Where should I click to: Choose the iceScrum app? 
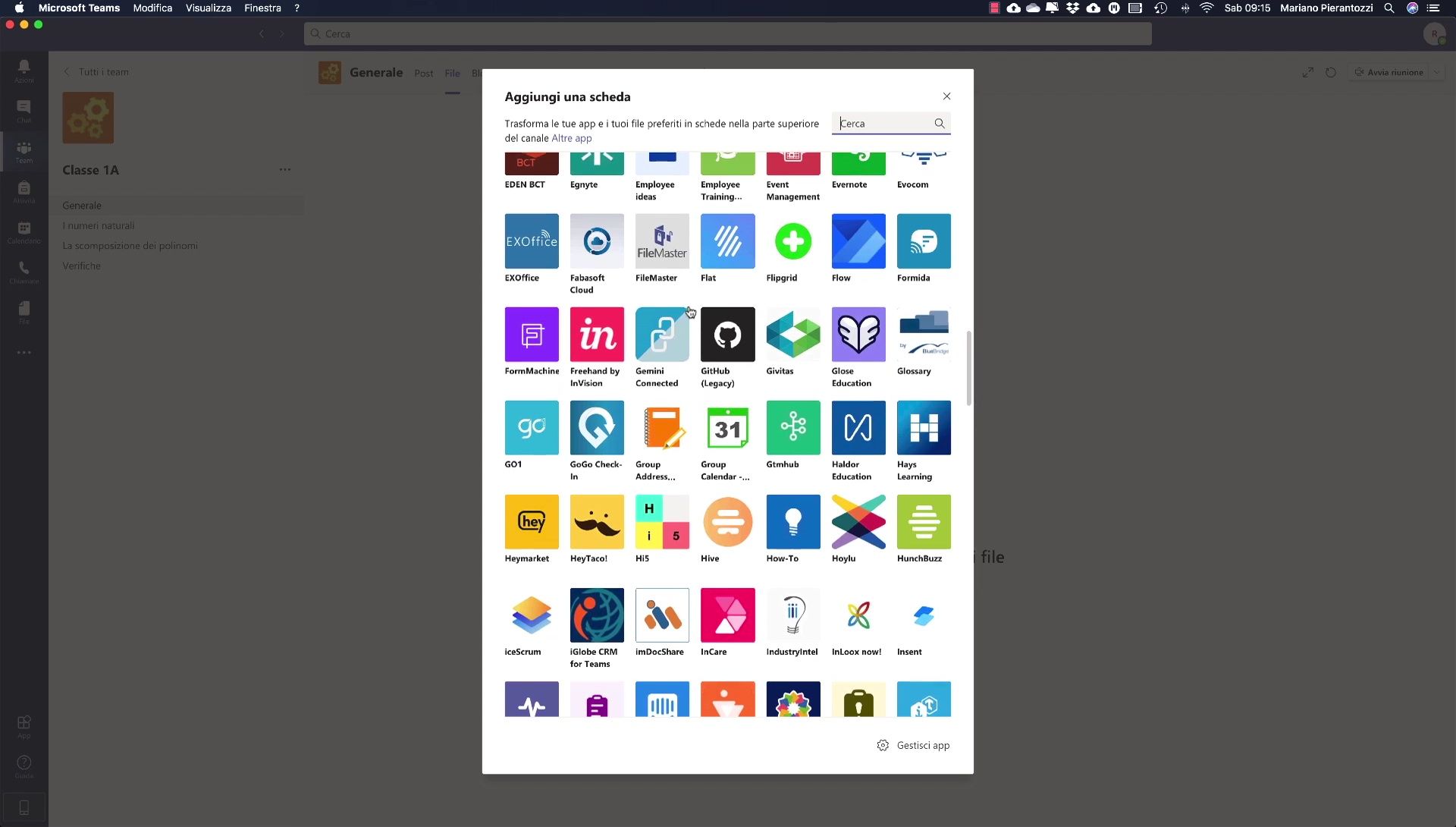pos(532,615)
